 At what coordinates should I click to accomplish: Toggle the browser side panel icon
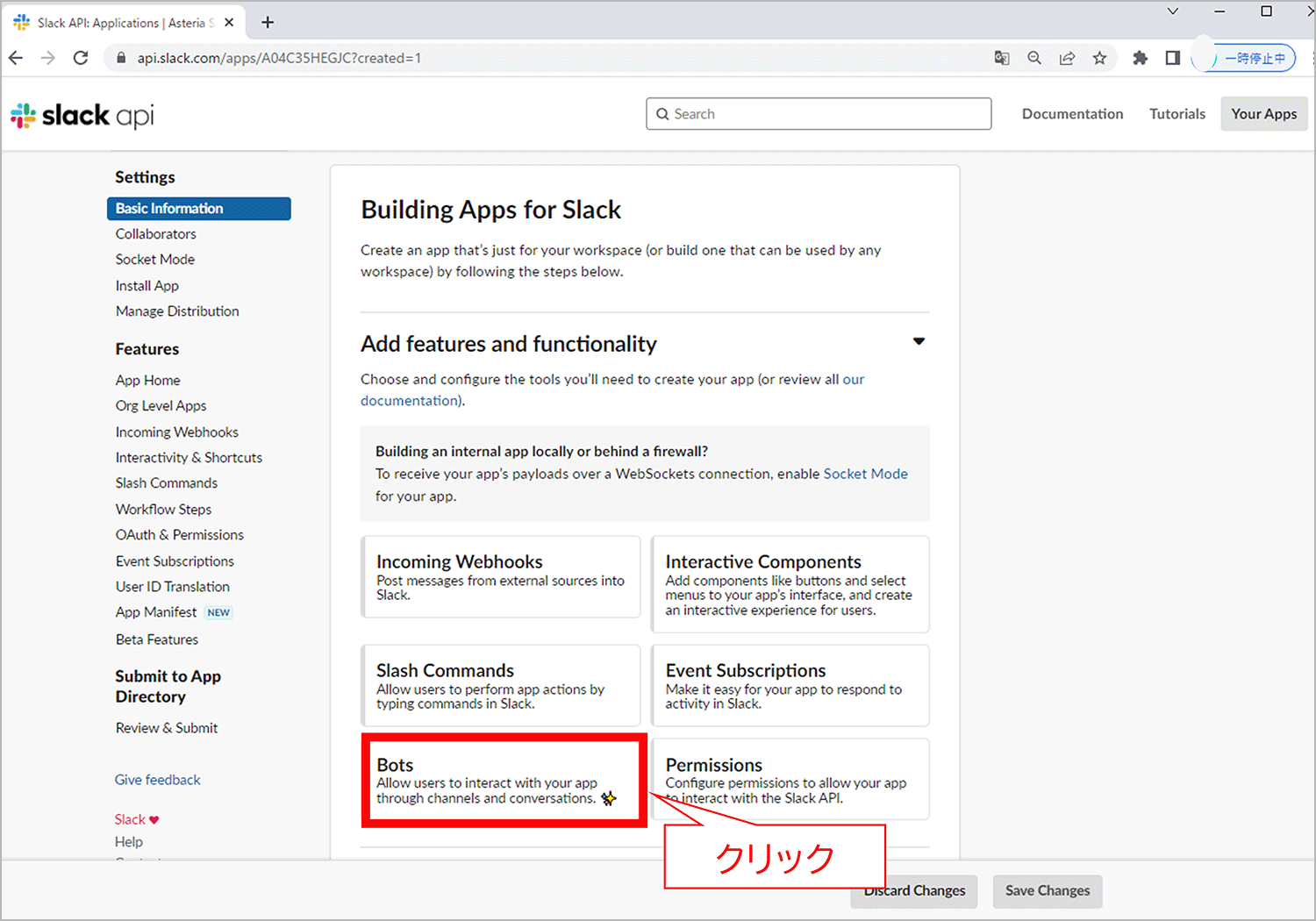click(x=1172, y=58)
